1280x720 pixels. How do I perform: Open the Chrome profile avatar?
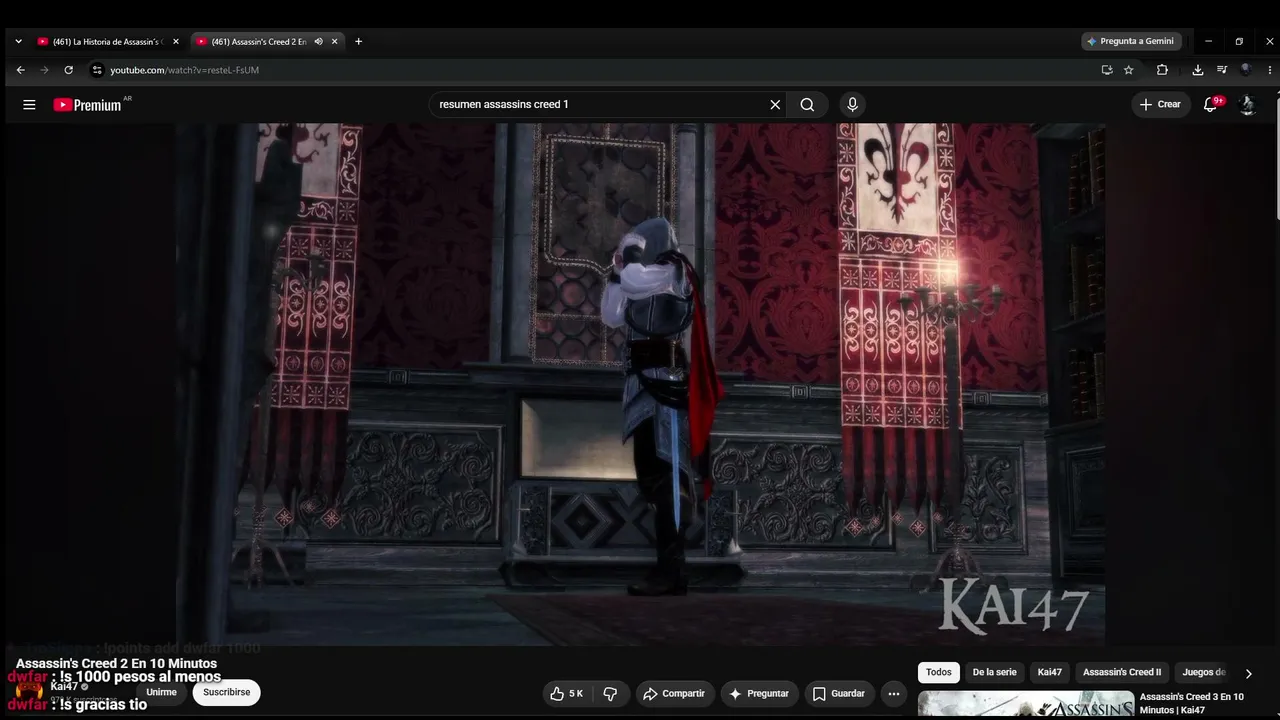[x=1246, y=70]
